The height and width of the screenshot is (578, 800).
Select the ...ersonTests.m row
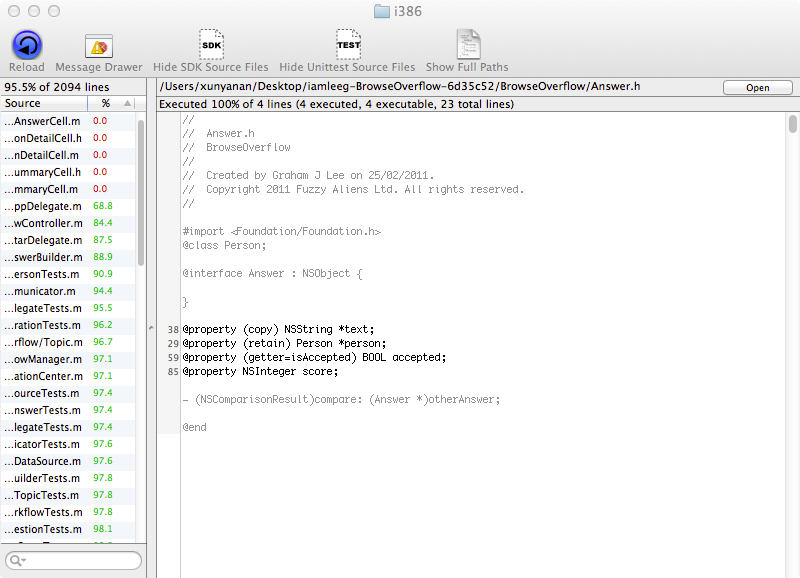(67, 274)
